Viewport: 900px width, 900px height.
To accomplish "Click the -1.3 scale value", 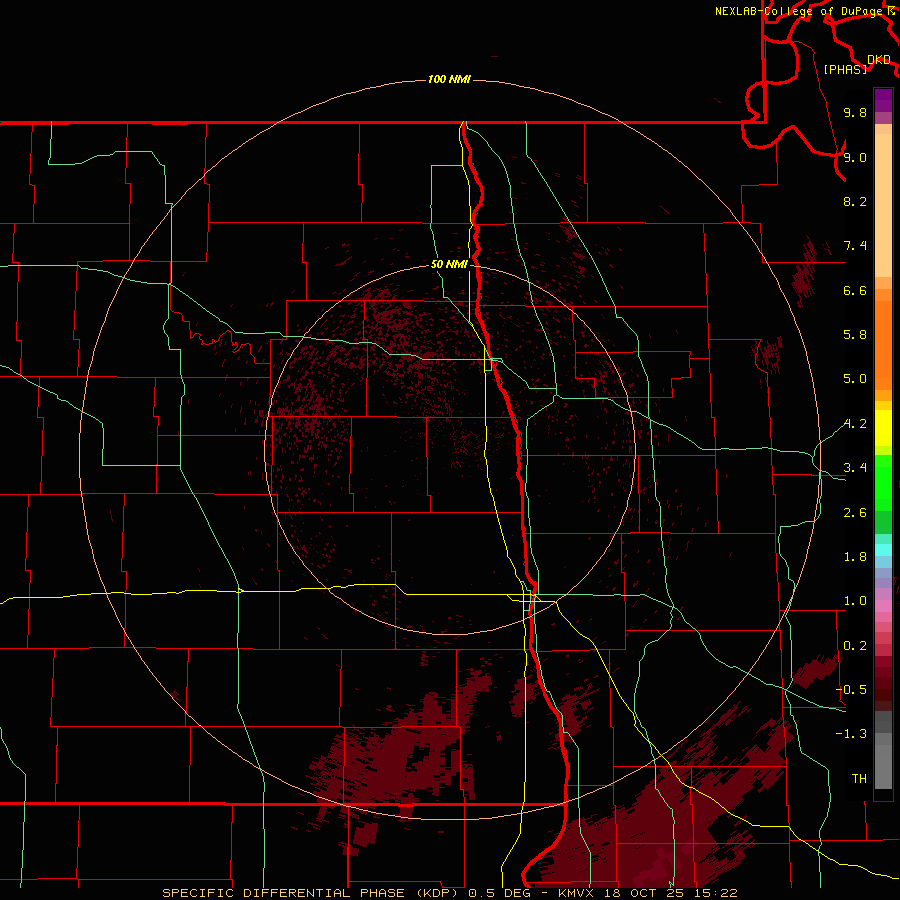I will (851, 734).
